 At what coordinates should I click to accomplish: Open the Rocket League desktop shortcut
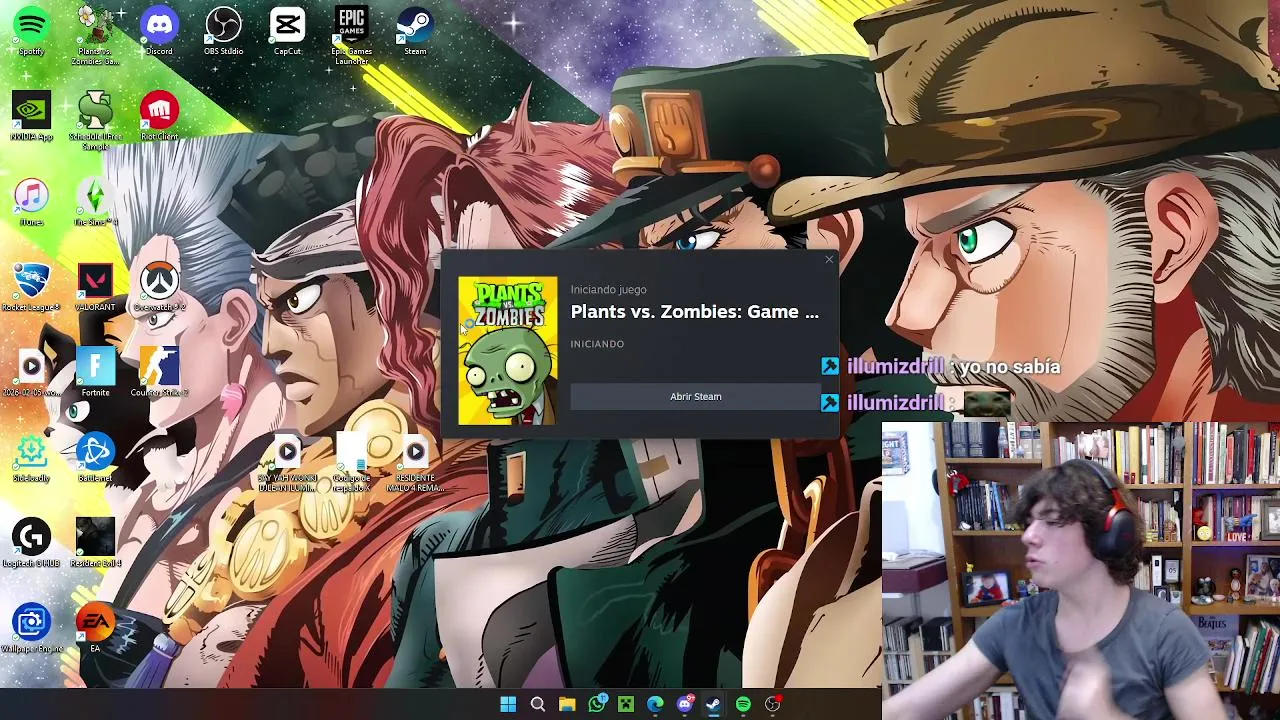[x=31, y=287]
